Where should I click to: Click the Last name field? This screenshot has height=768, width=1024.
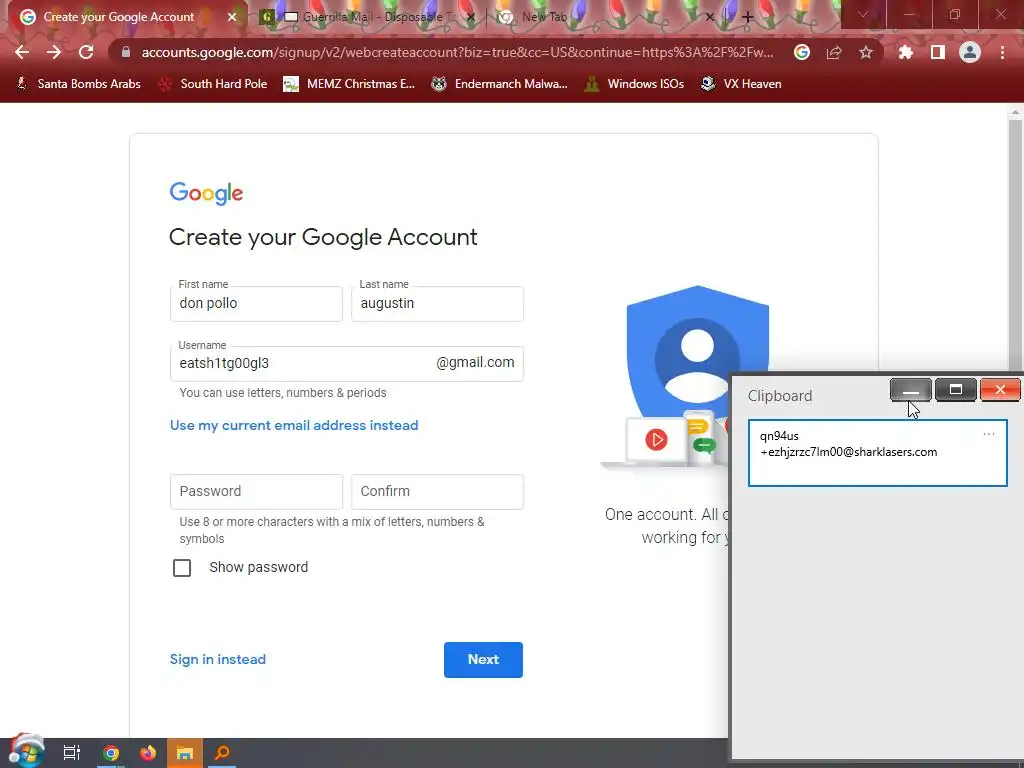437,304
